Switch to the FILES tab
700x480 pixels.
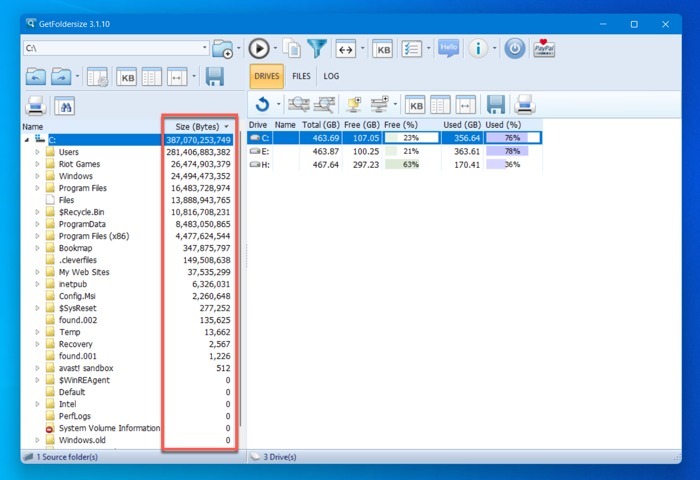[301, 76]
